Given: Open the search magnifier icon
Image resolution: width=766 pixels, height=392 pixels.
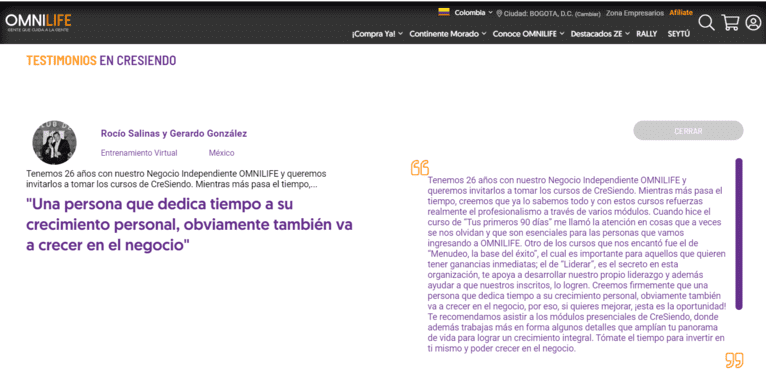Looking at the screenshot, I should click(706, 22).
